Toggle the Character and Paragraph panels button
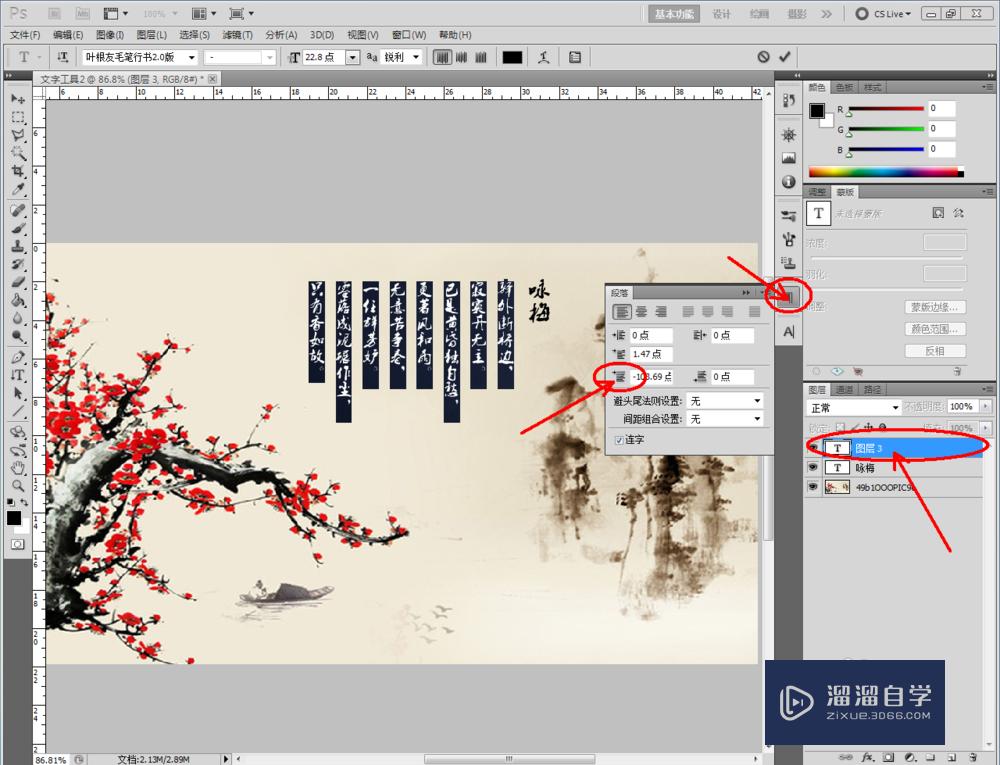 [x=575, y=57]
